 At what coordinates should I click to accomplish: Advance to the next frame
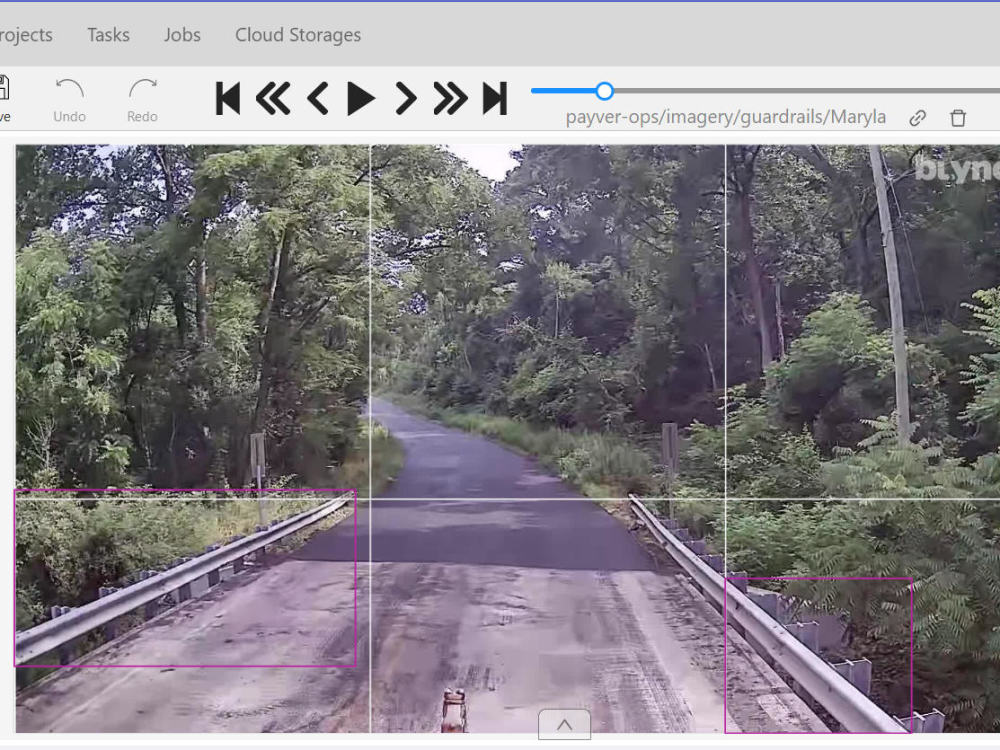point(406,98)
